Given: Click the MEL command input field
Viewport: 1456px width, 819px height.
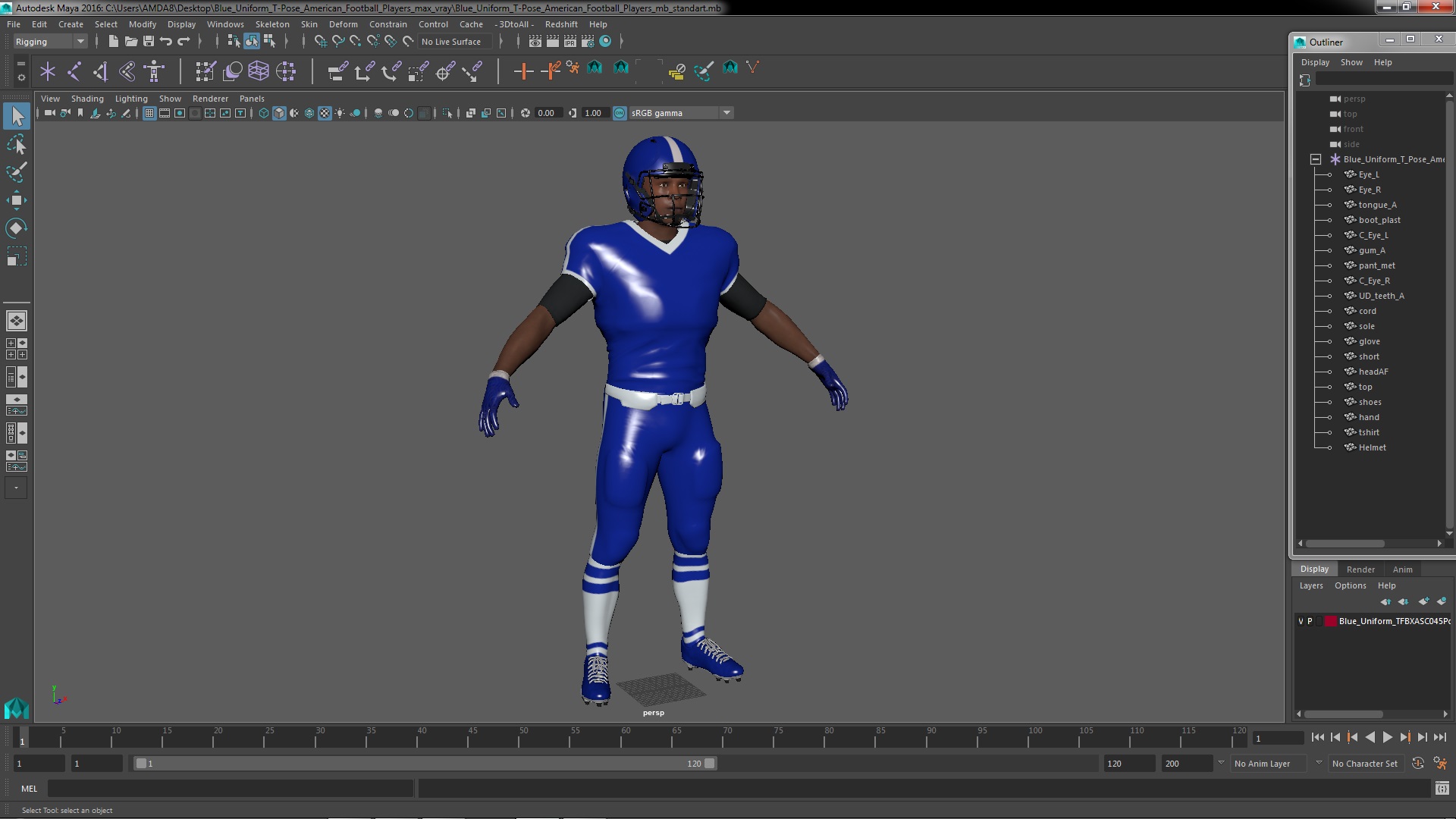Looking at the screenshot, I should click(x=231, y=789).
